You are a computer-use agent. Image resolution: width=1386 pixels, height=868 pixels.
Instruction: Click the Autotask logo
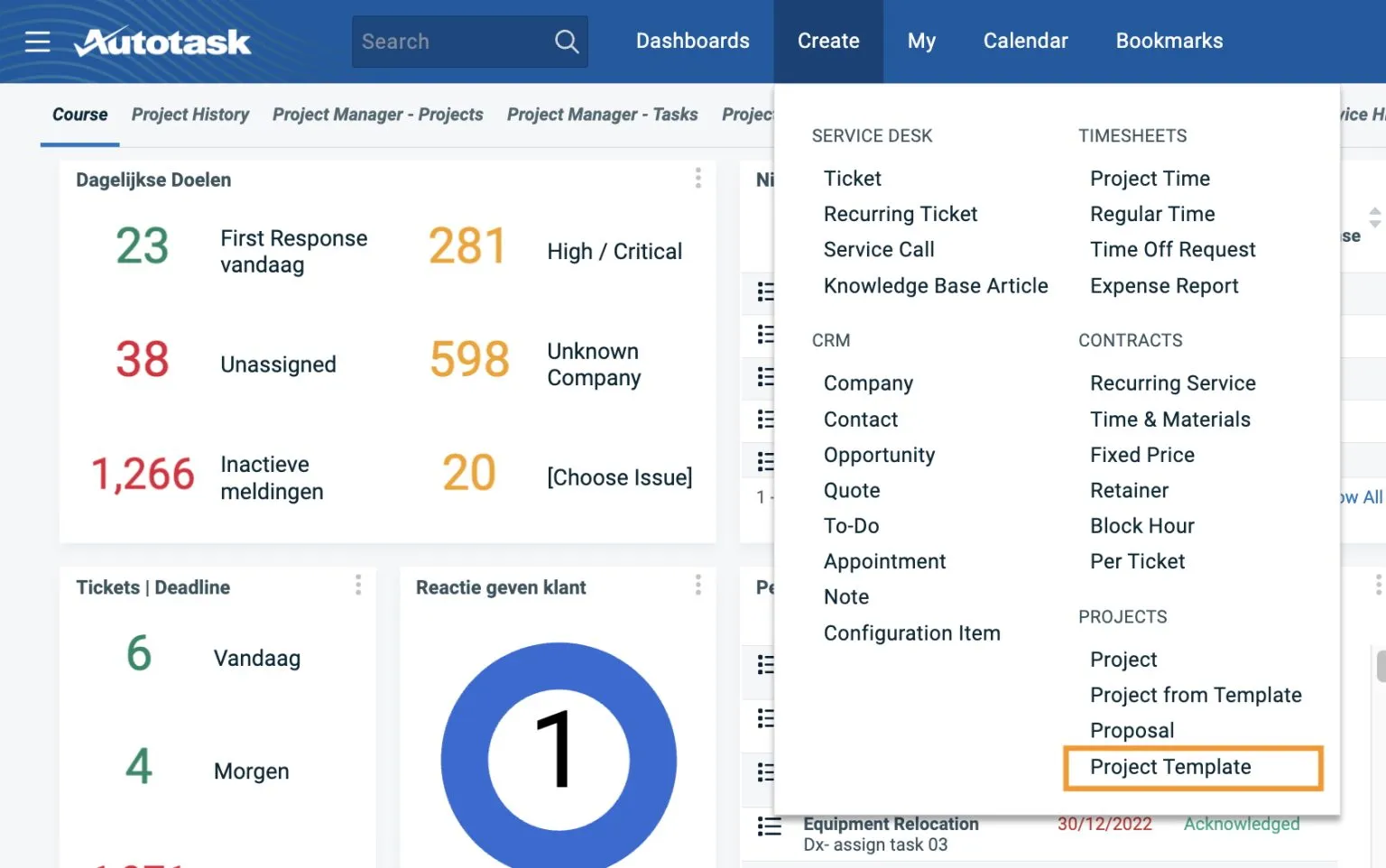pos(162,41)
